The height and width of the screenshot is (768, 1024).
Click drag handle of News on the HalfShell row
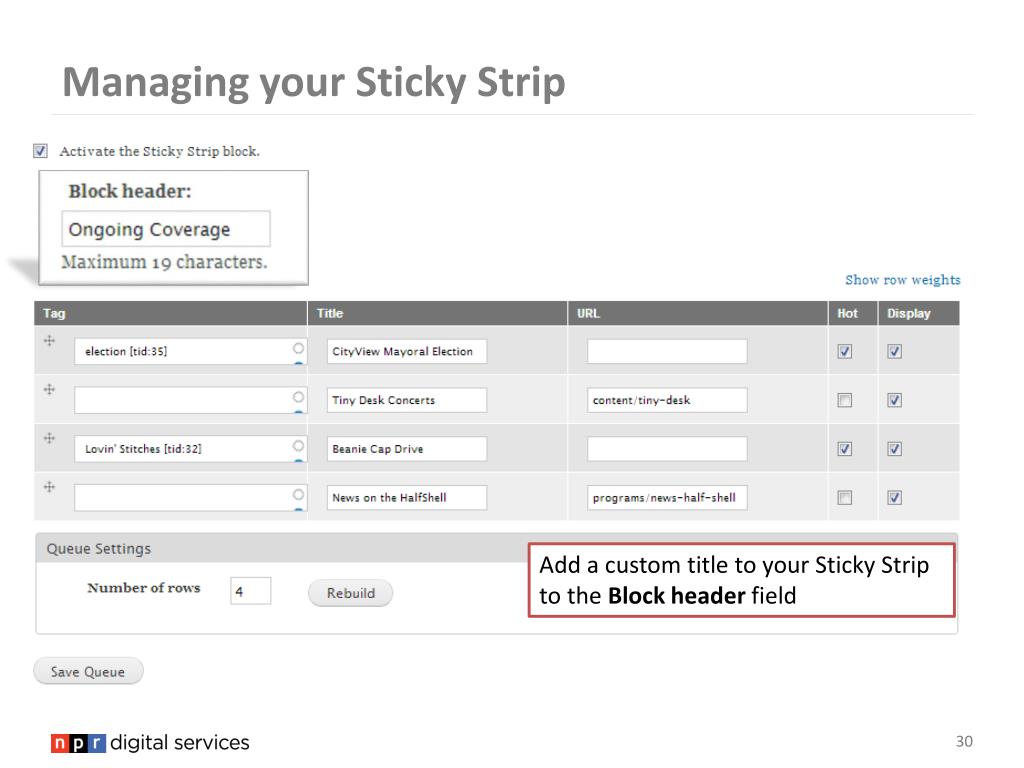pos(49,487)
